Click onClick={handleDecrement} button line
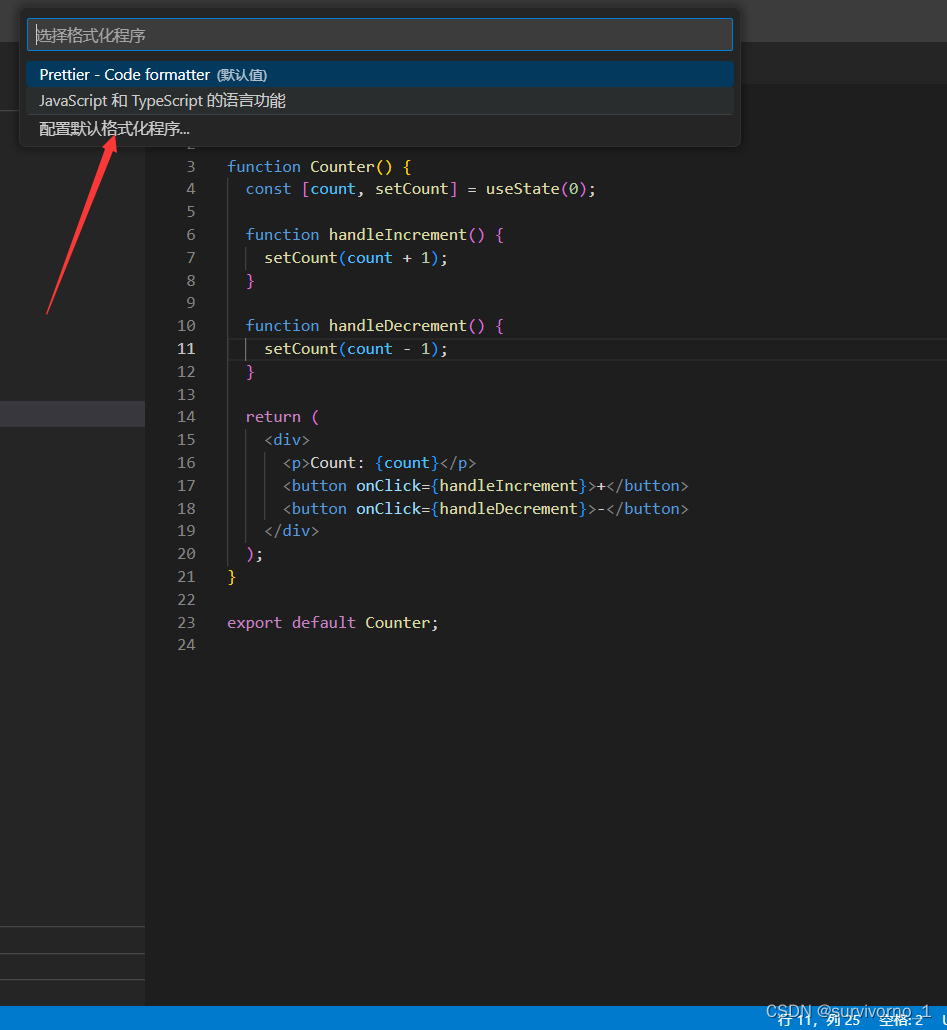 pos(485,508)
